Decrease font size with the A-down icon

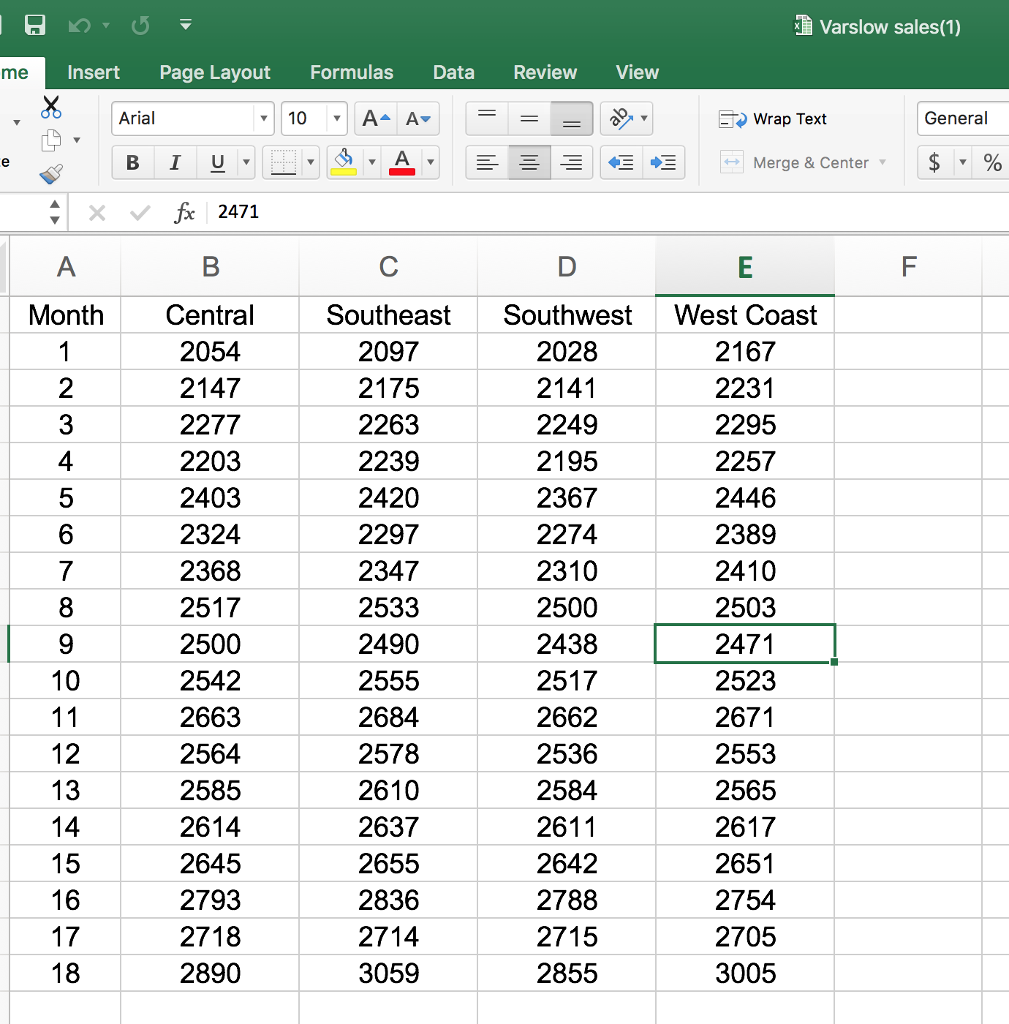pos(418,118)
